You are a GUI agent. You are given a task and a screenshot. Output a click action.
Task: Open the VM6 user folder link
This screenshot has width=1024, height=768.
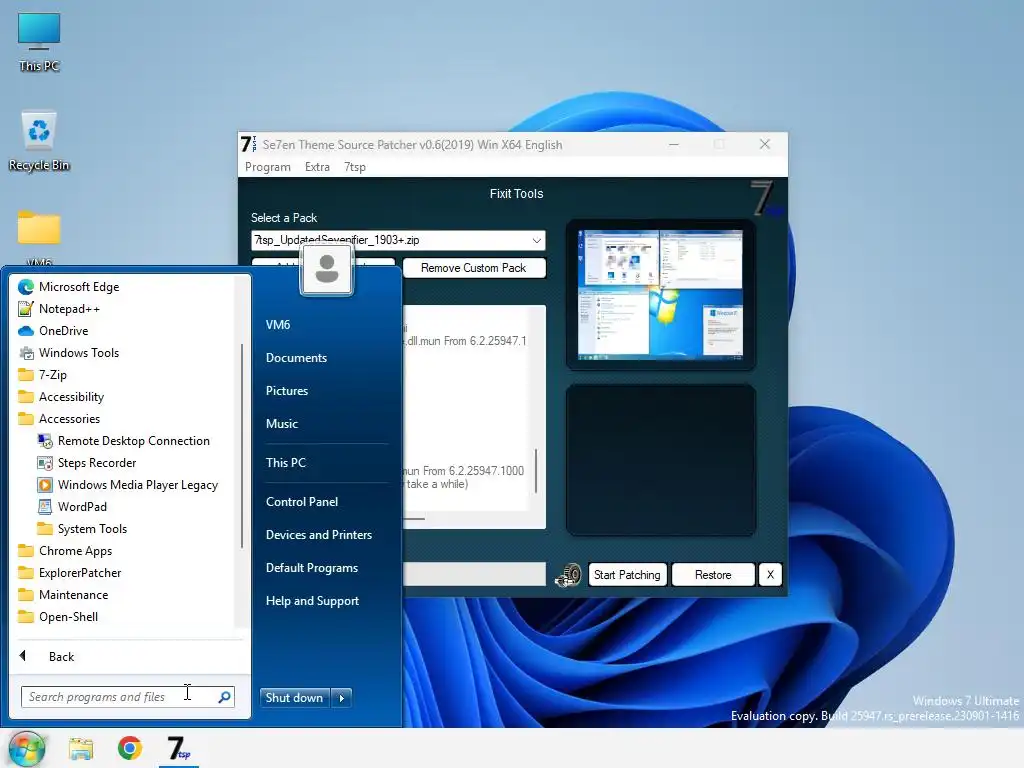[x=278, y=325]
